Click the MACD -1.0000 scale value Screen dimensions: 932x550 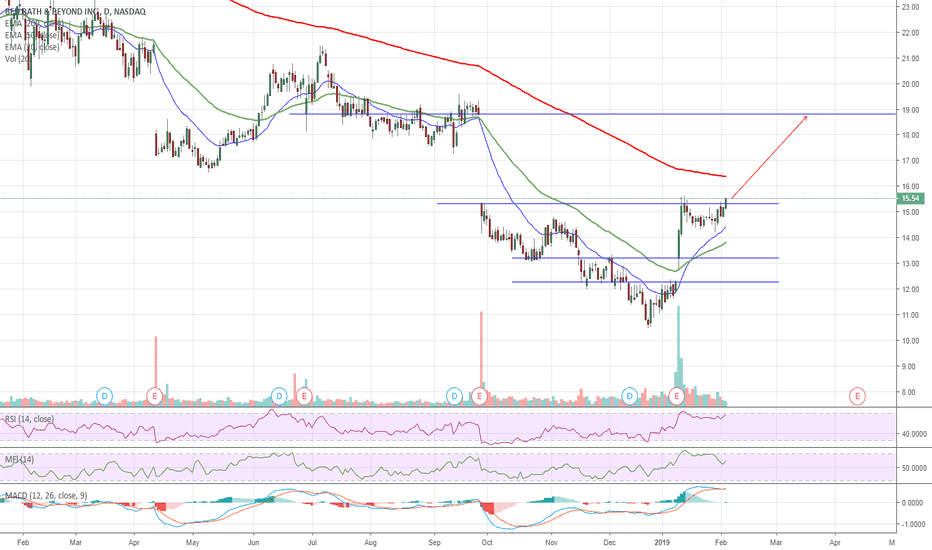tap(912, 524)
